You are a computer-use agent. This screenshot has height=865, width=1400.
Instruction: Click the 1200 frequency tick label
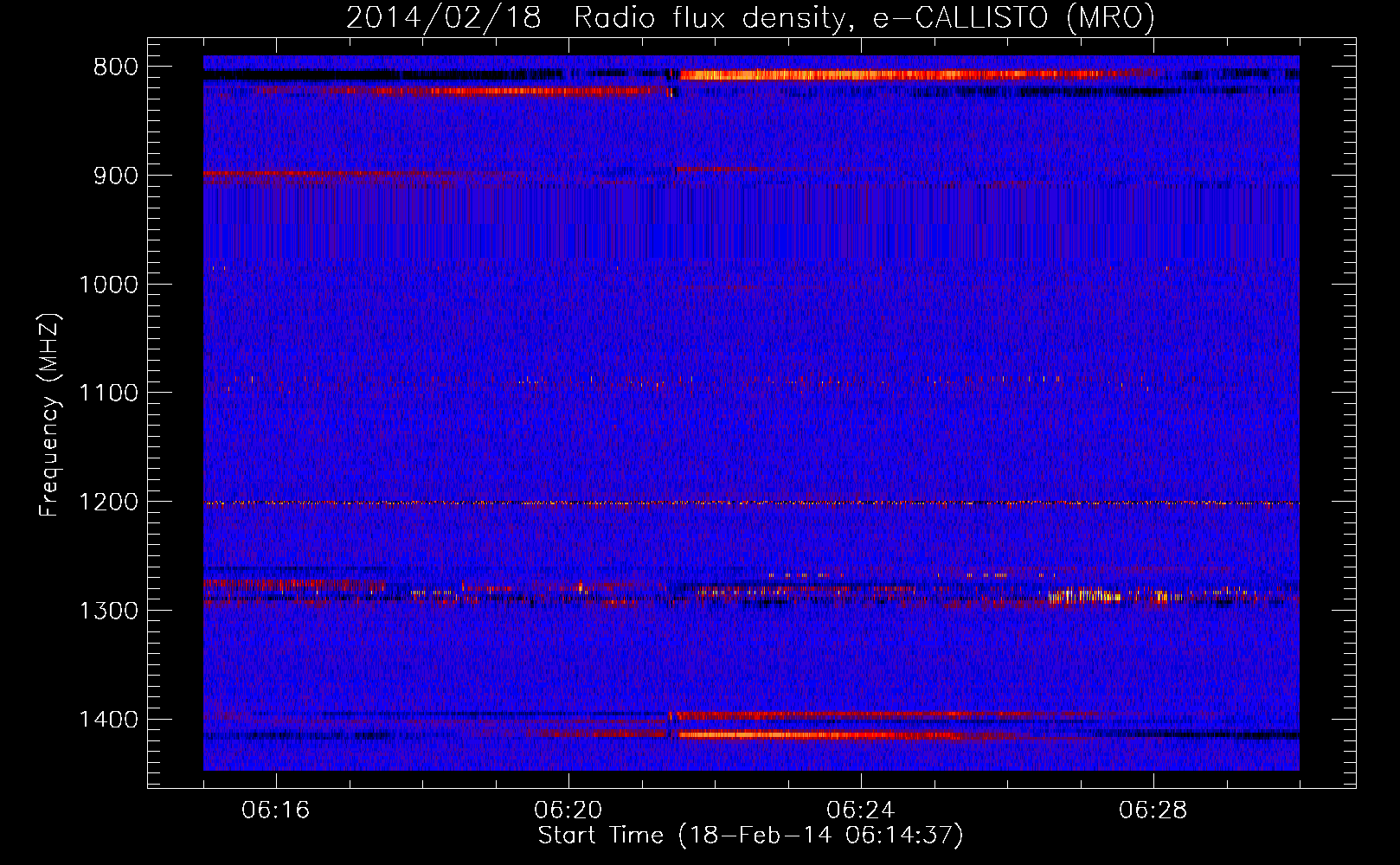(108, 503)
